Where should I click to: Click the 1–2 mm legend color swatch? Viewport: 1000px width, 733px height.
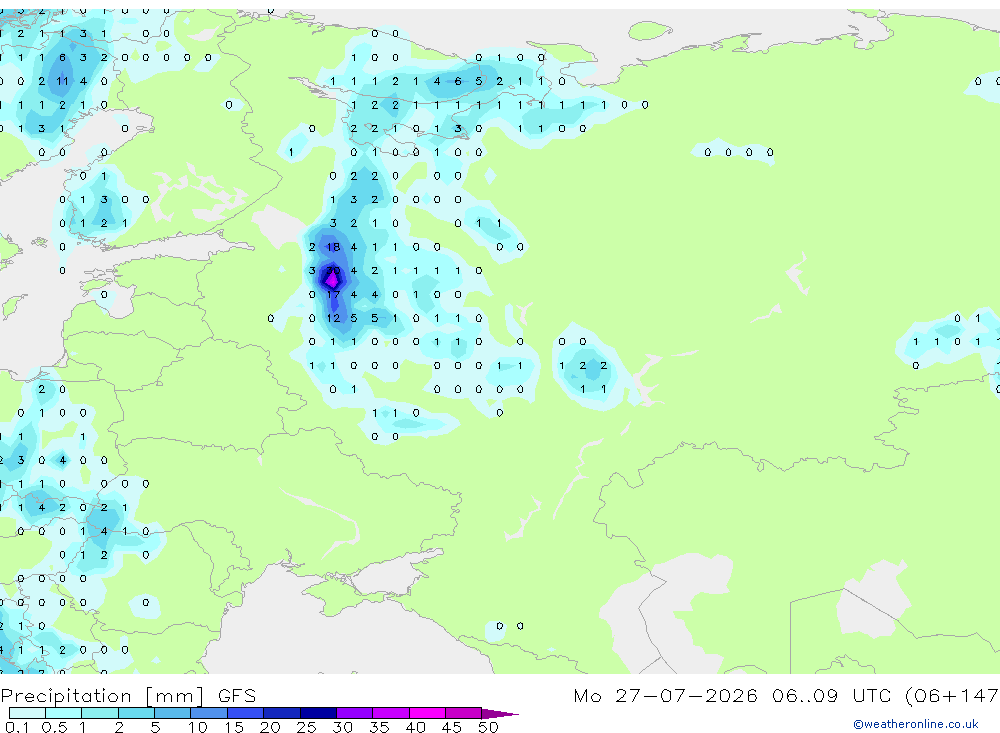pyautogui.click(x=100, y=713)
